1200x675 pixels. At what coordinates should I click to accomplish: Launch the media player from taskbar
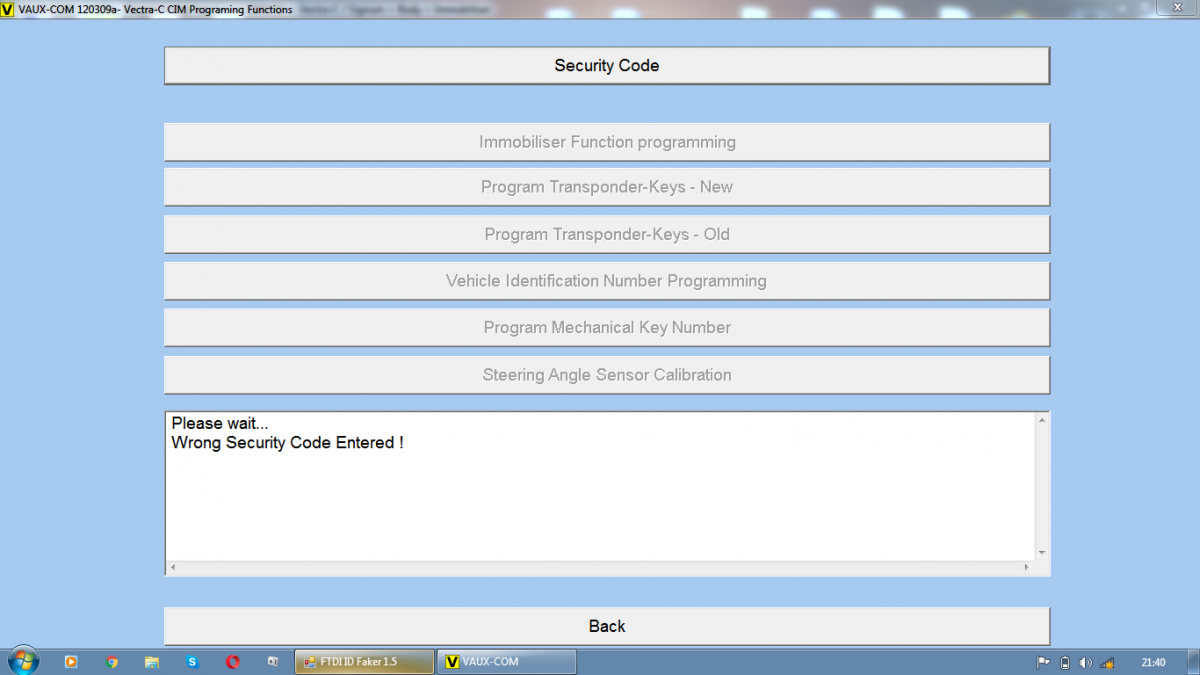coord(71,662)
